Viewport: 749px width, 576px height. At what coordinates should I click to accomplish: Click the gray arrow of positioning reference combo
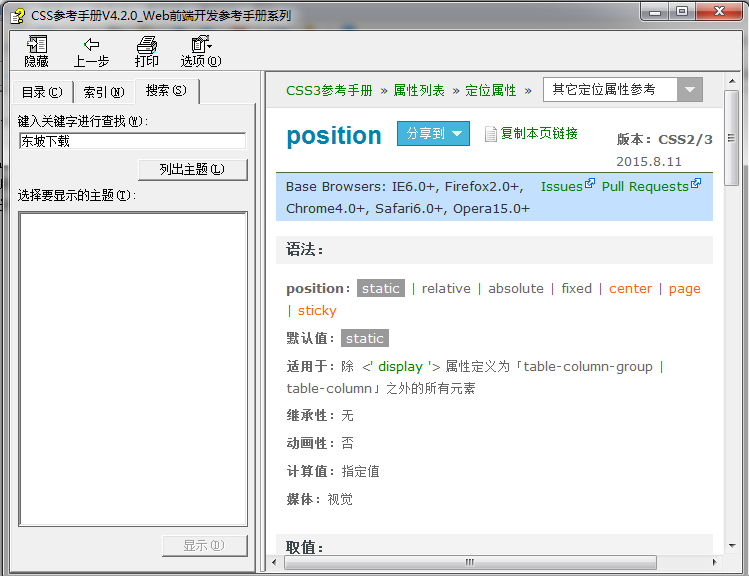(x=690, y=89)
